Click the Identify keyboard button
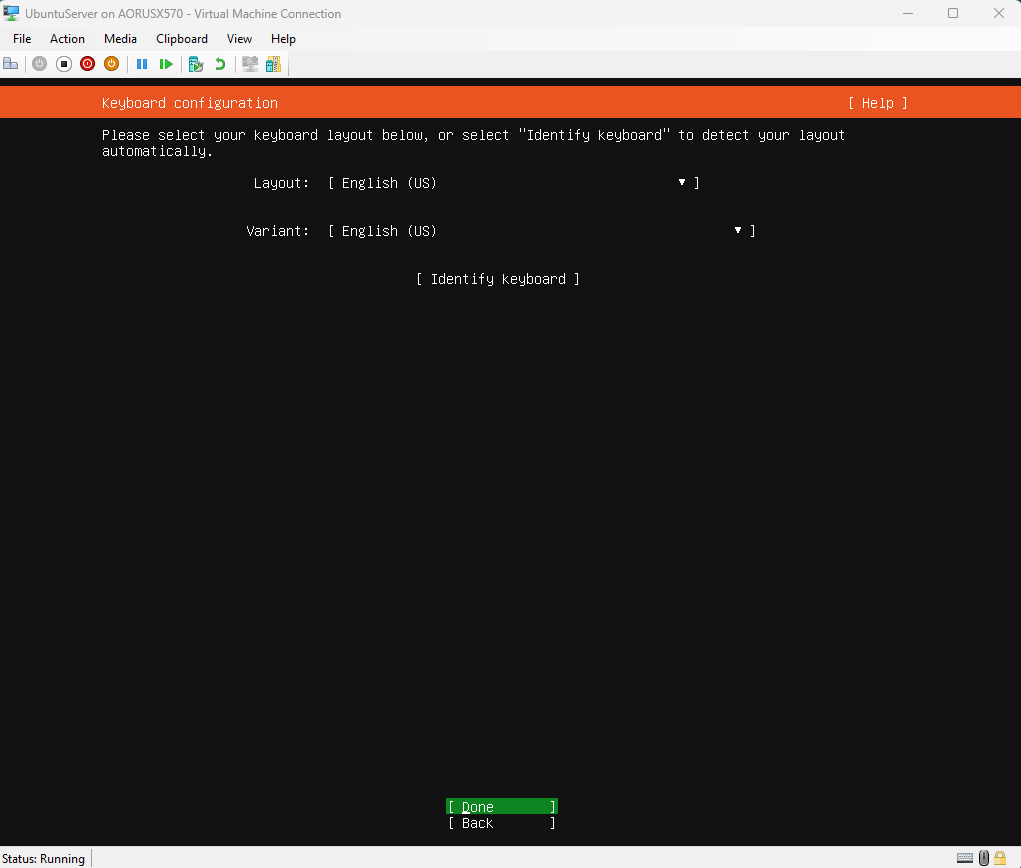This screenshot has height=868, width=1021. click(x=497, y=279)
